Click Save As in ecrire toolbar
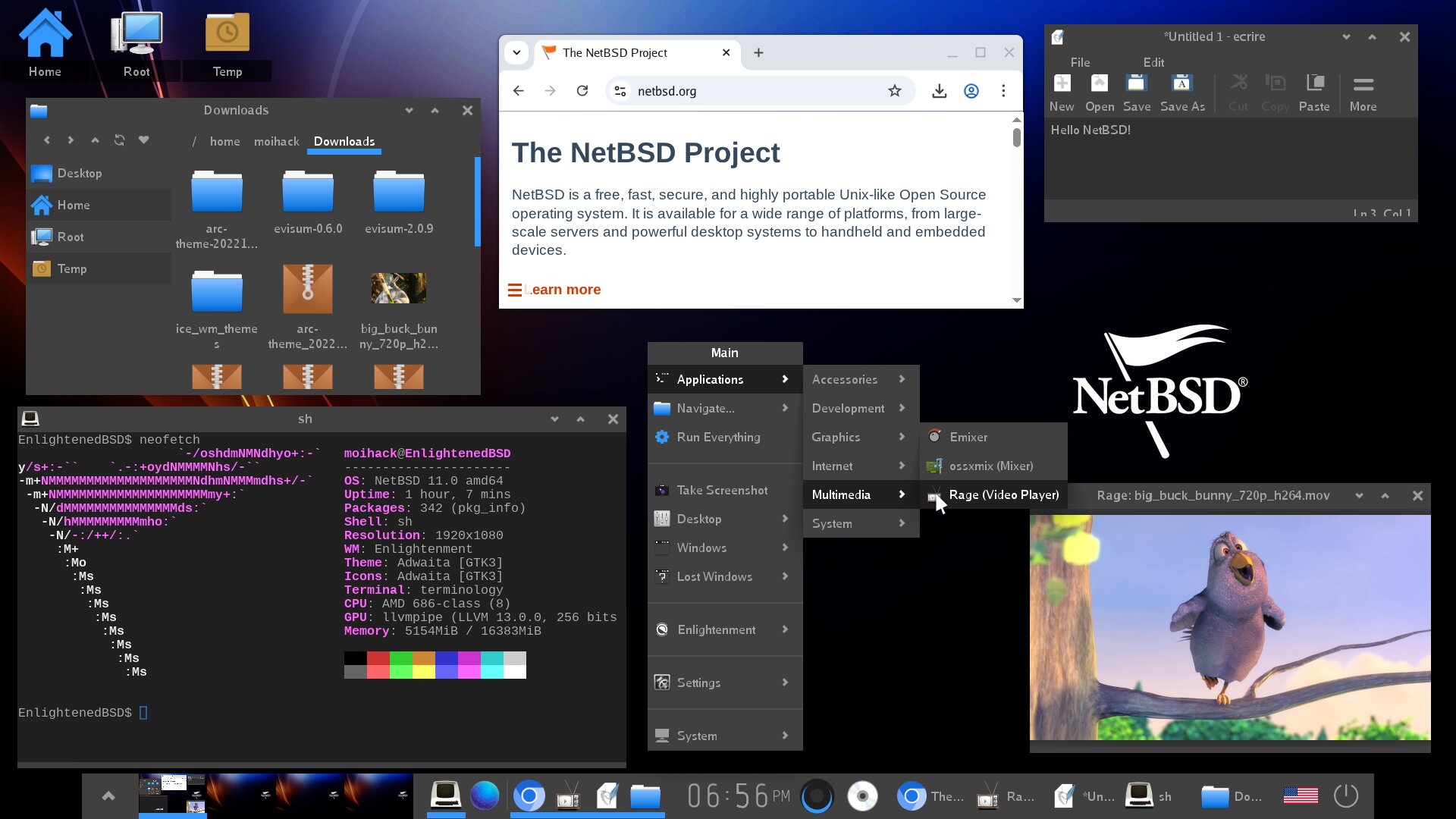 1182,93
